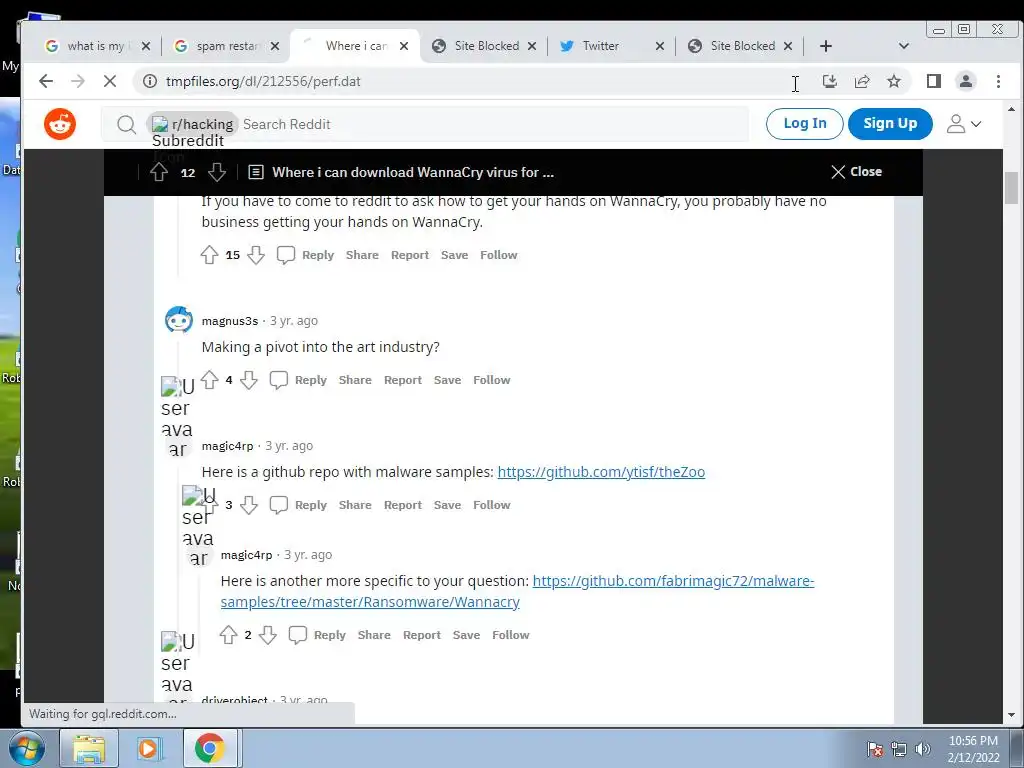Bookmark this page with star icon

(894, 81)
